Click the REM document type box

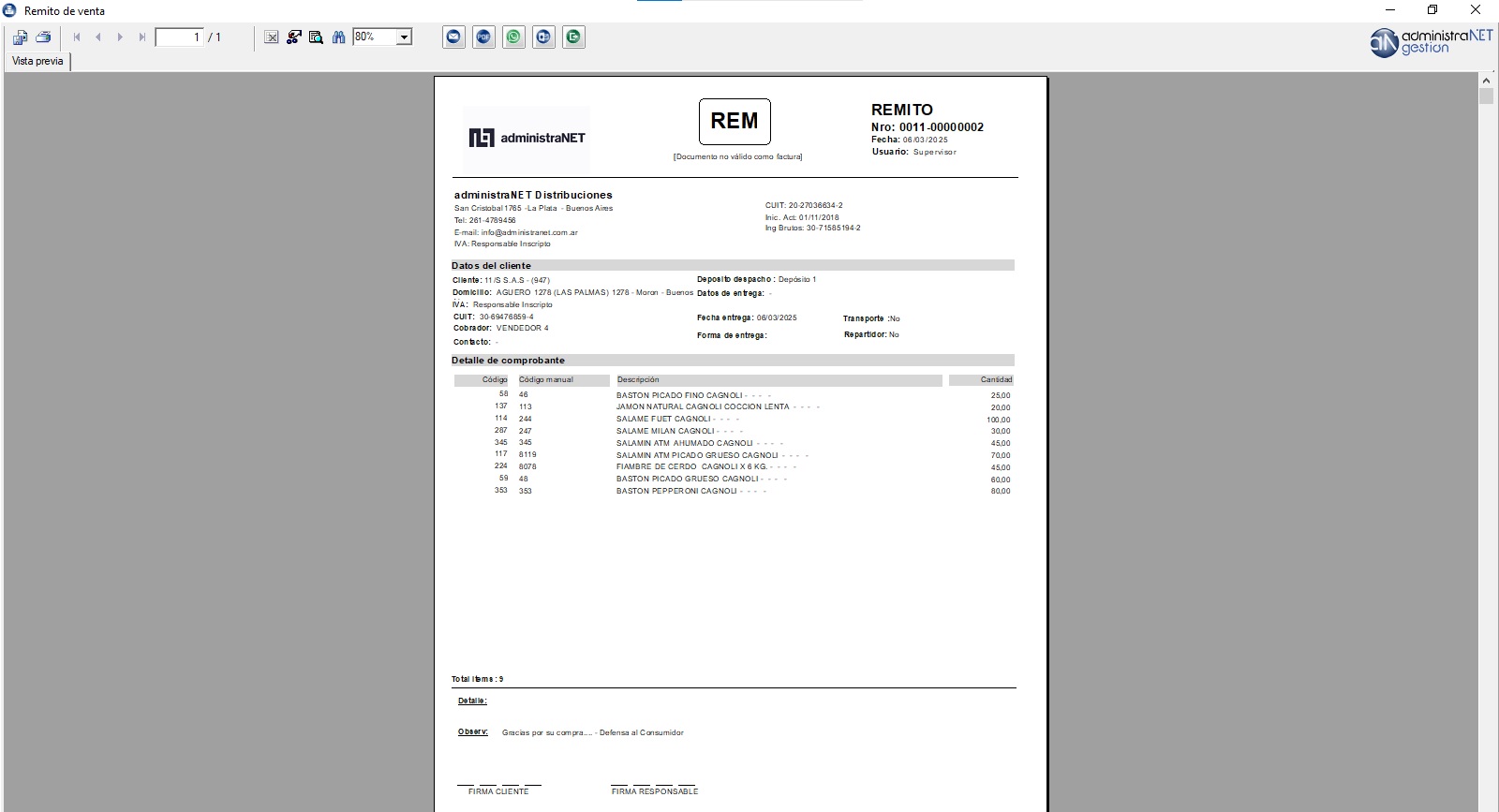coord(735,122)
